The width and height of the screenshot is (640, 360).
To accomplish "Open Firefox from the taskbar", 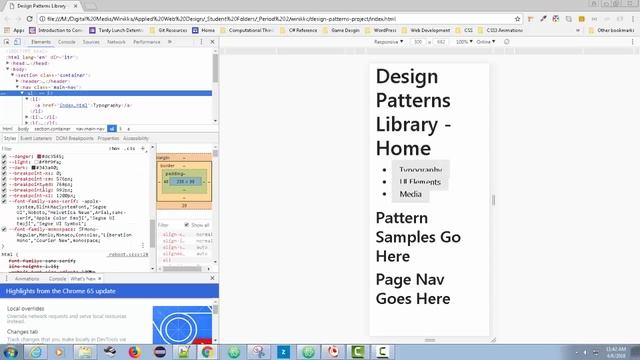I will tap(135, 352).
